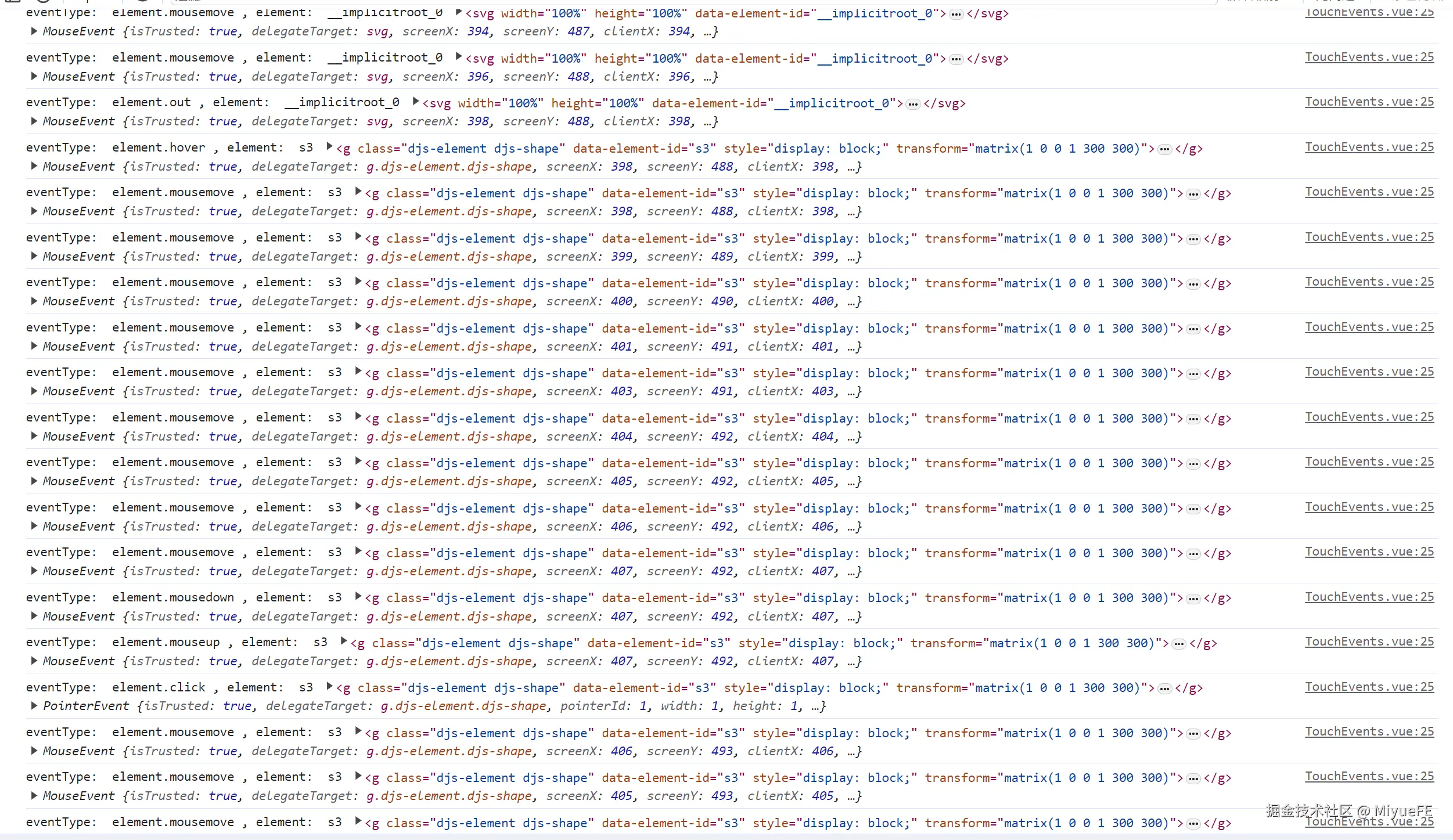Click ellipsis icon in element.out svg node

(x=913, y=104)
